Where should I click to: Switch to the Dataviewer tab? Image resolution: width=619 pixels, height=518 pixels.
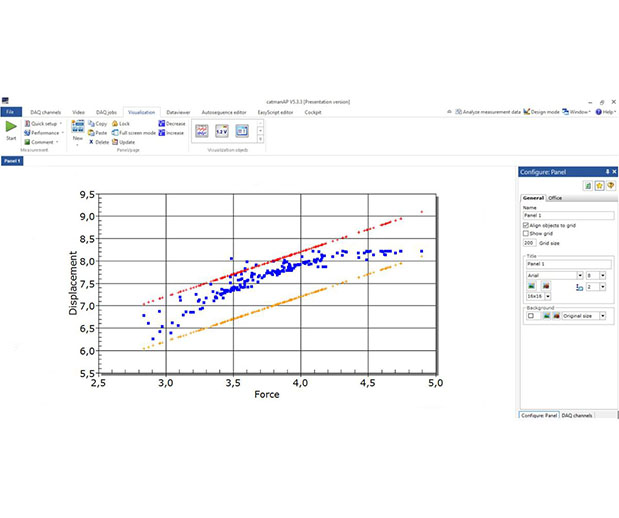pyautogui.click(x=178, y=112)
